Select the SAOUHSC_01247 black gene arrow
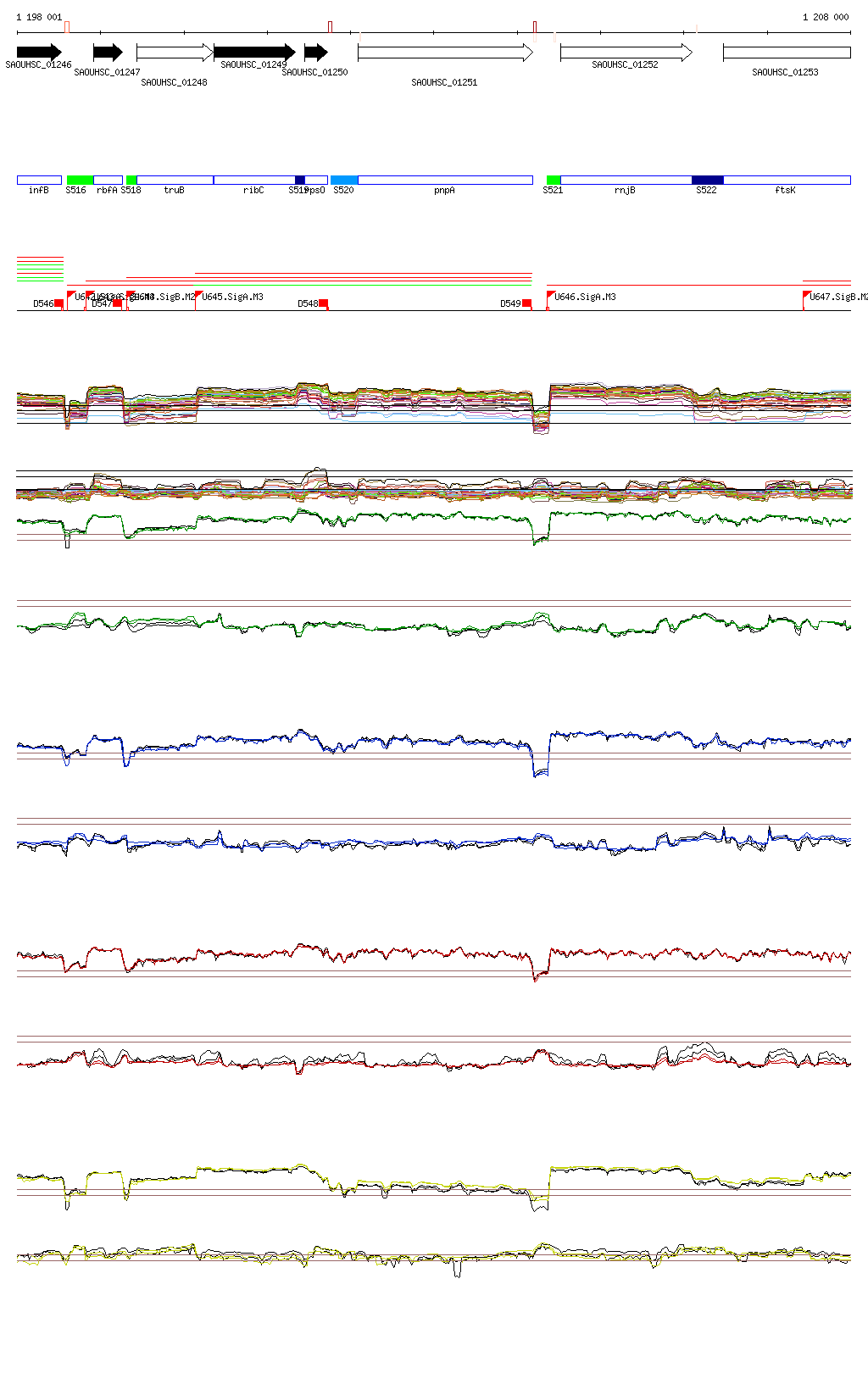868x1390 pixels. click(x=108, y=53)
